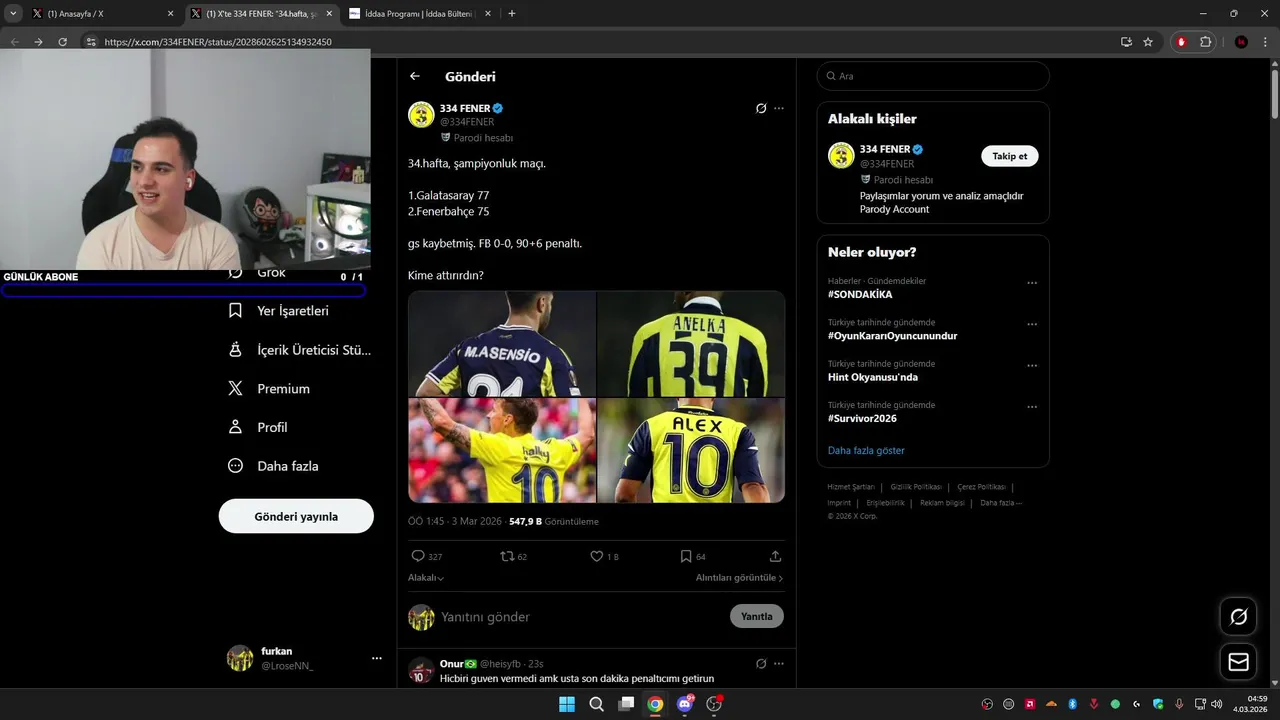Open İçerik Üreticisi Stüdyosu sidebar item

300,350
